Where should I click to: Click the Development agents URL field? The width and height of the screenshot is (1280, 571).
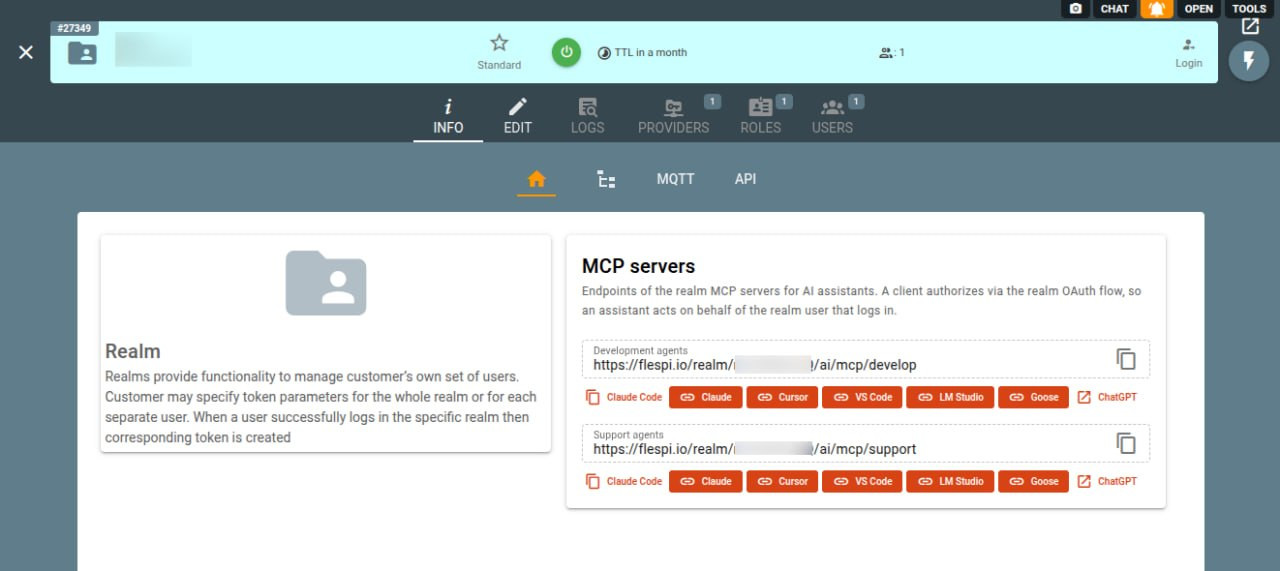(x=866, y=359)
